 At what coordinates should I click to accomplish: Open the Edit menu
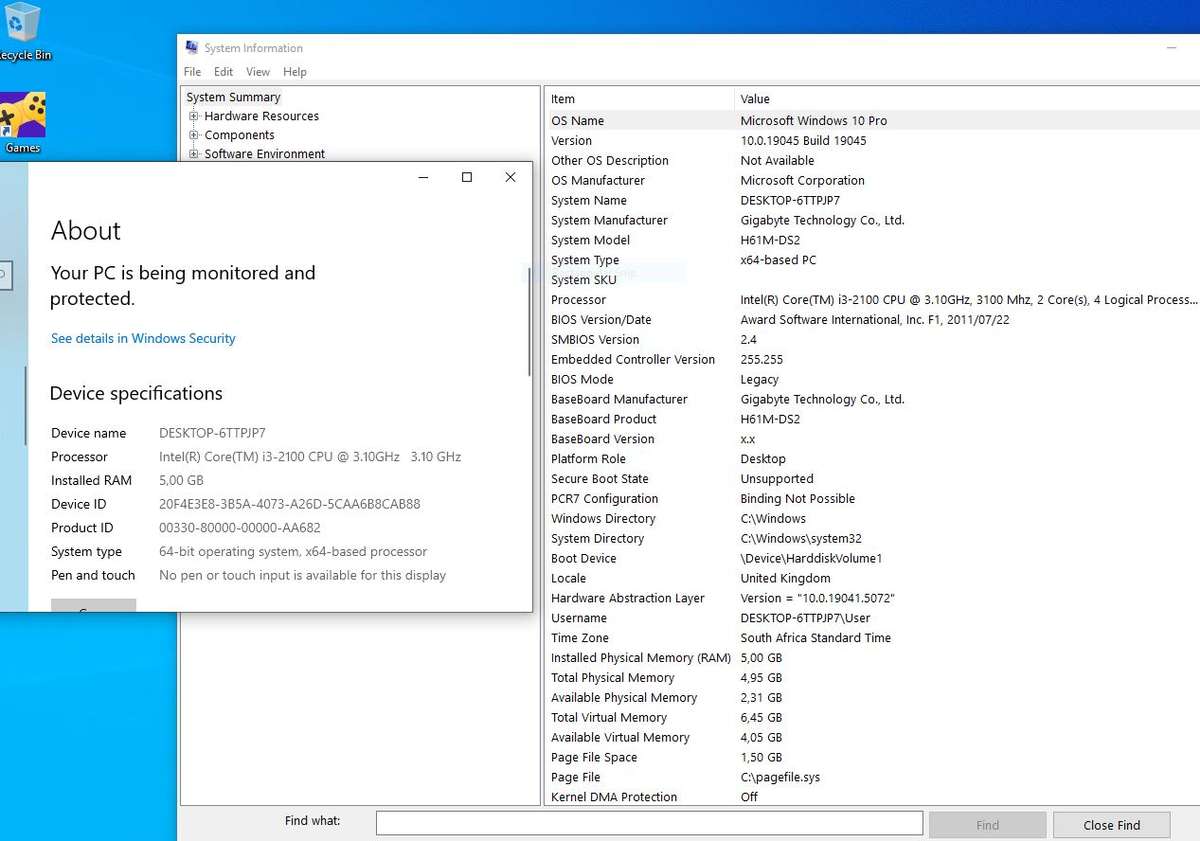click(x=223, y=72)
